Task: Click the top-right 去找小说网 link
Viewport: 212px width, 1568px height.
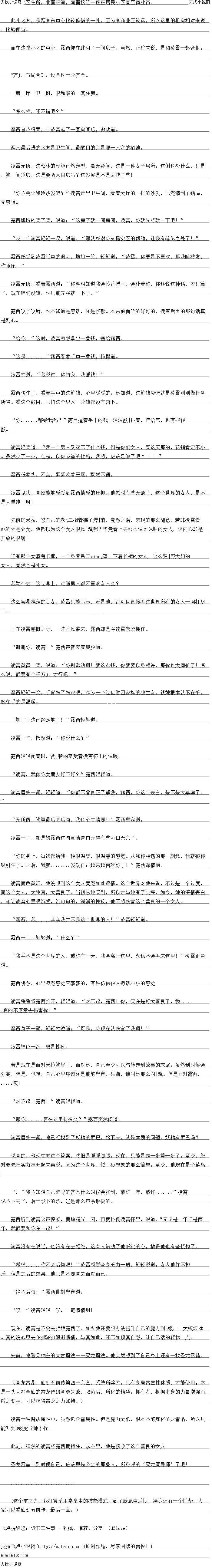Action: (x=199, y=3)
